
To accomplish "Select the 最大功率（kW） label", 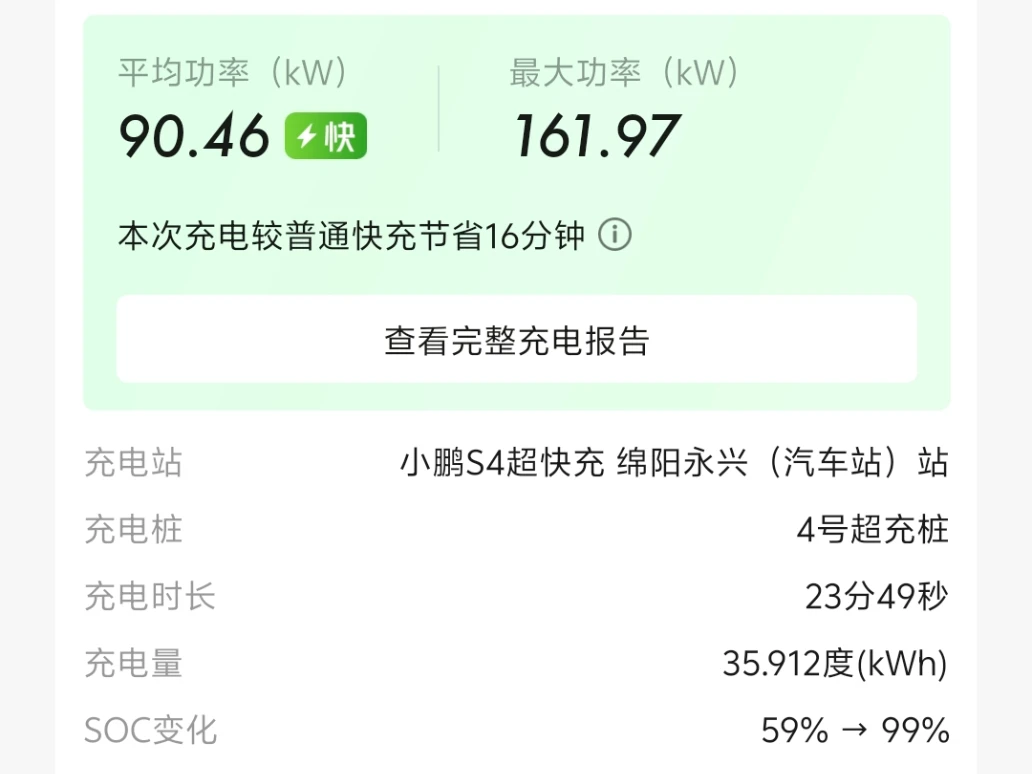I will (x=624, y=73).
